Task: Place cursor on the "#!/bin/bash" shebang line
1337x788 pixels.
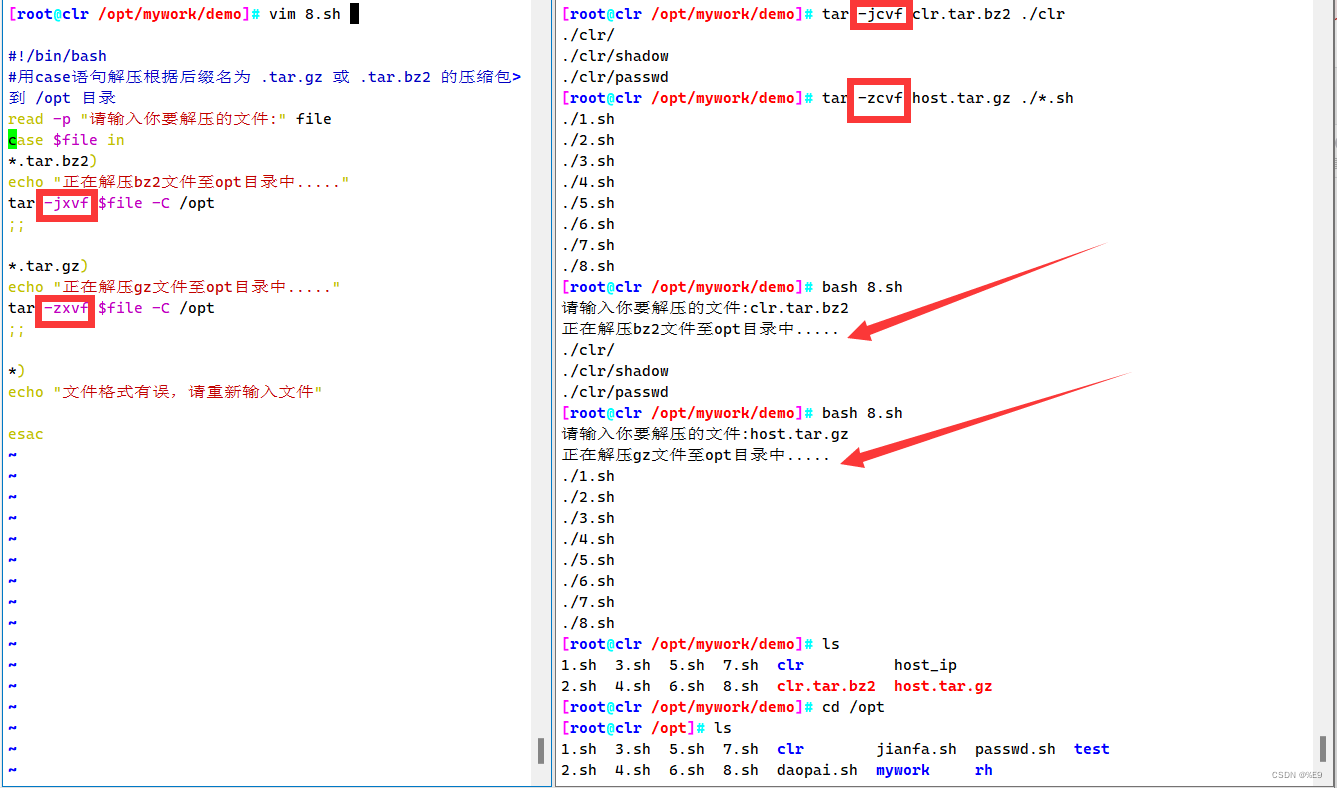Action: (57, 56)
